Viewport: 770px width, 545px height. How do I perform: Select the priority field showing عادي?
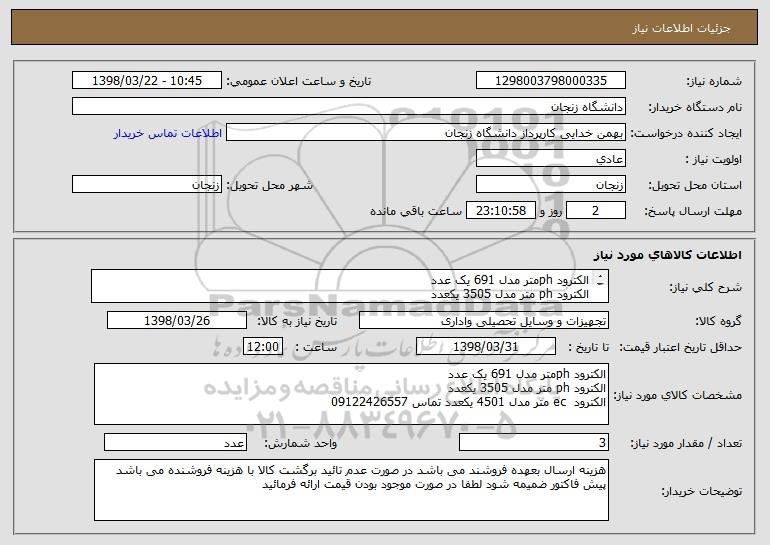click(550, 159)
